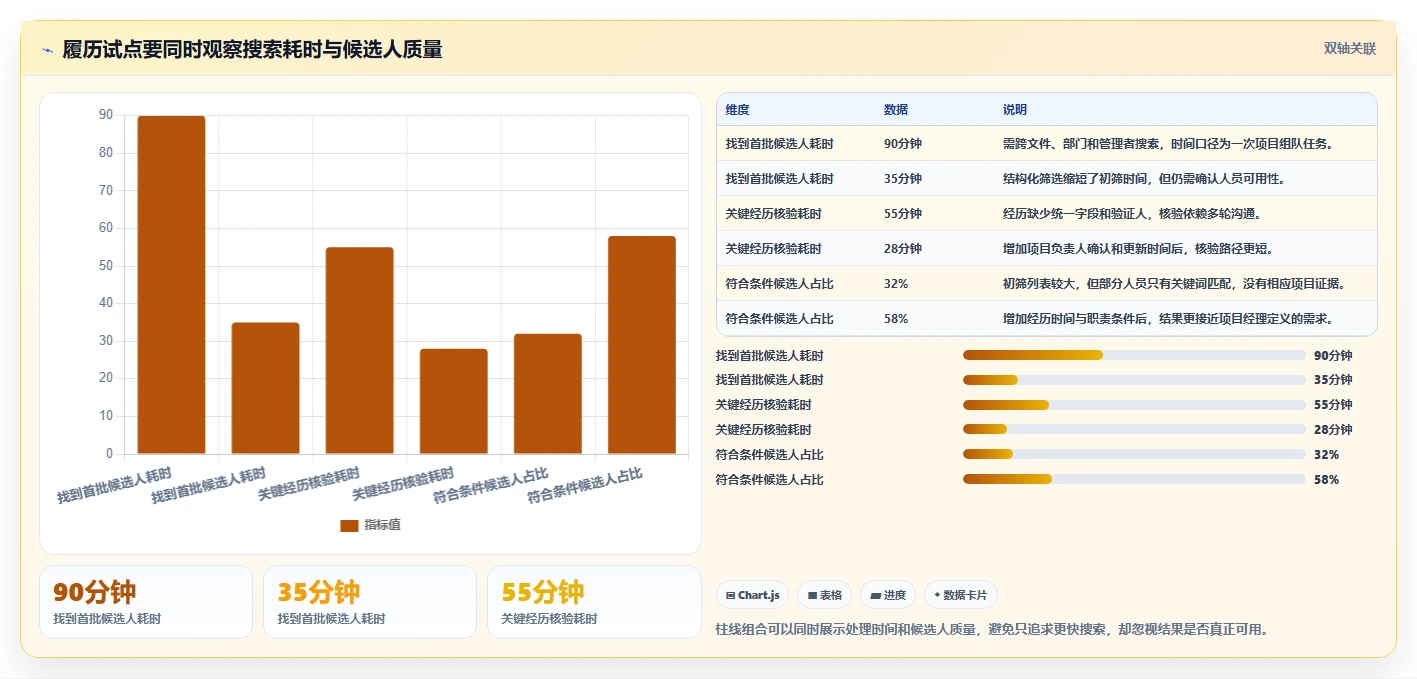Select the table cell 32%

click(x=896, y=284)
